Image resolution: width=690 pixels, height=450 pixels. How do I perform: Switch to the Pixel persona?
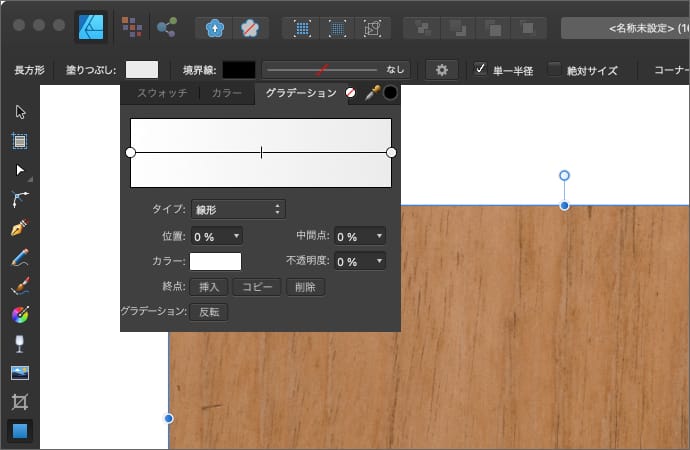click(x=130, y=27)
